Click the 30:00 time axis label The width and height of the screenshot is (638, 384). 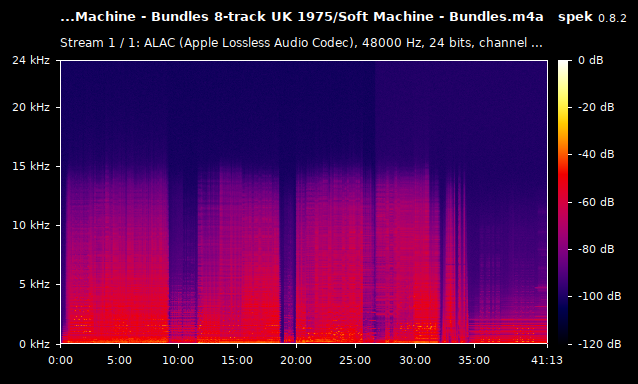(x=415, y=360)
